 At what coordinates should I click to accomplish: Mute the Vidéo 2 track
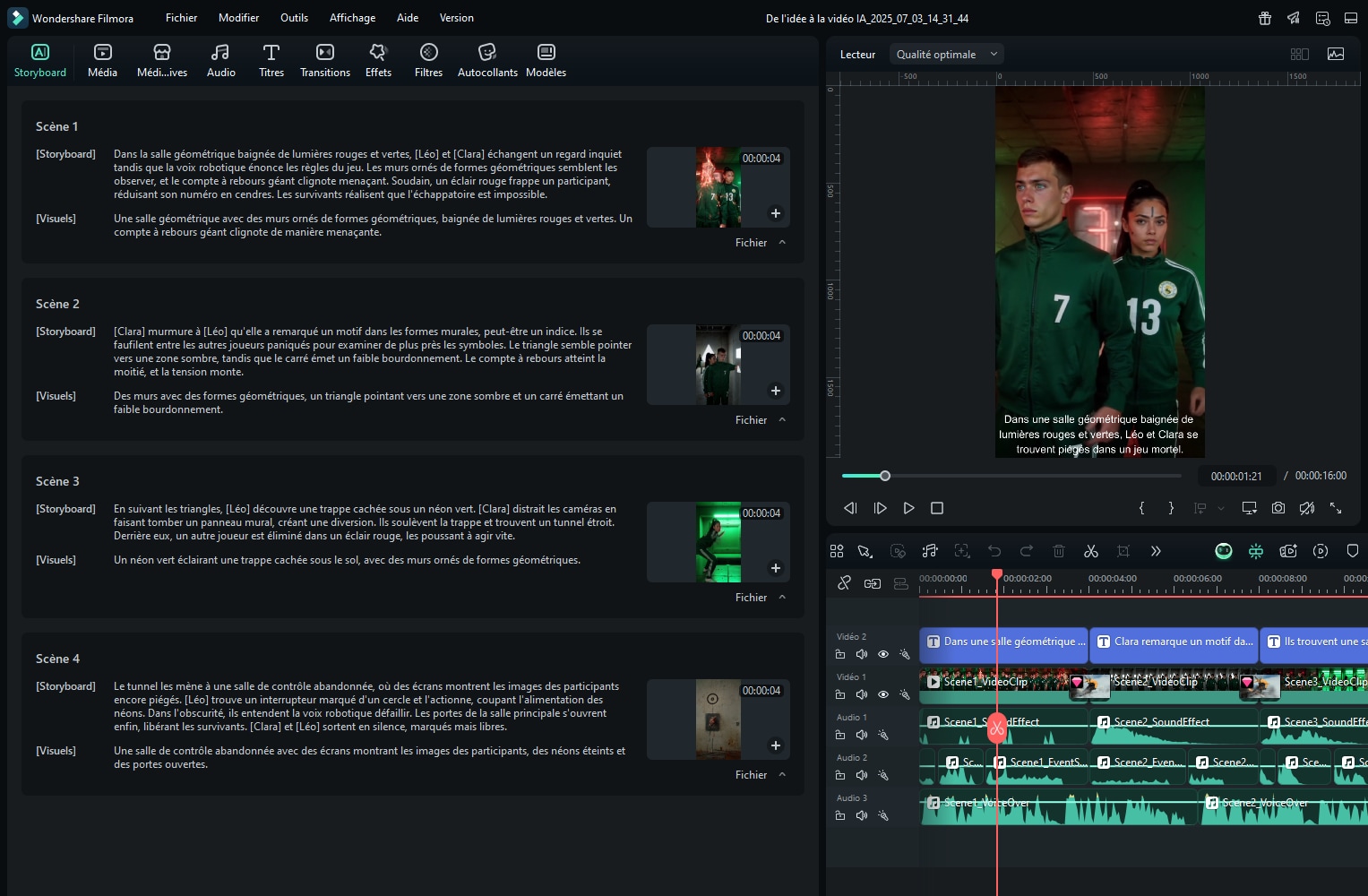coord(861,654)
